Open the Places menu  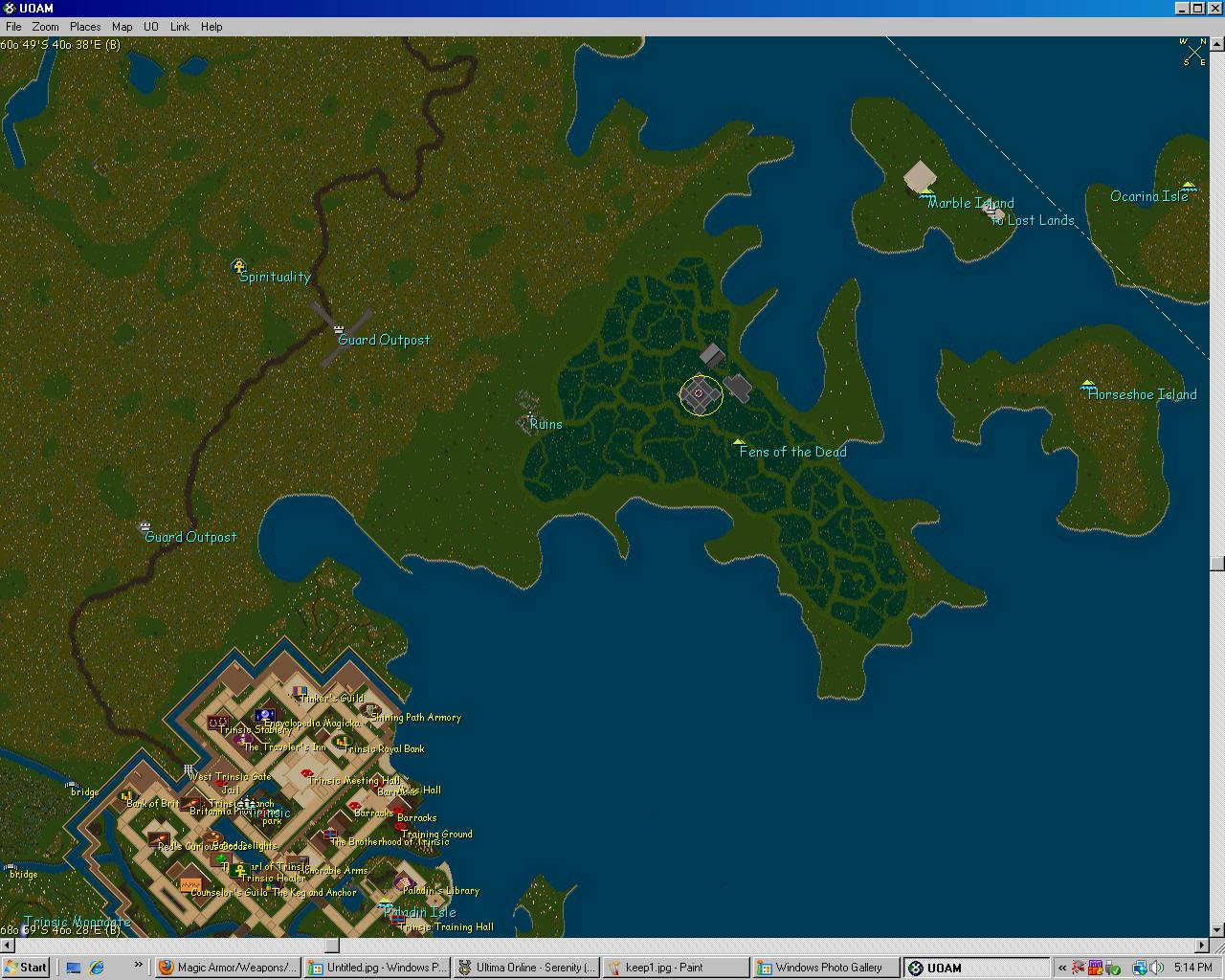[x=85, y=27]
